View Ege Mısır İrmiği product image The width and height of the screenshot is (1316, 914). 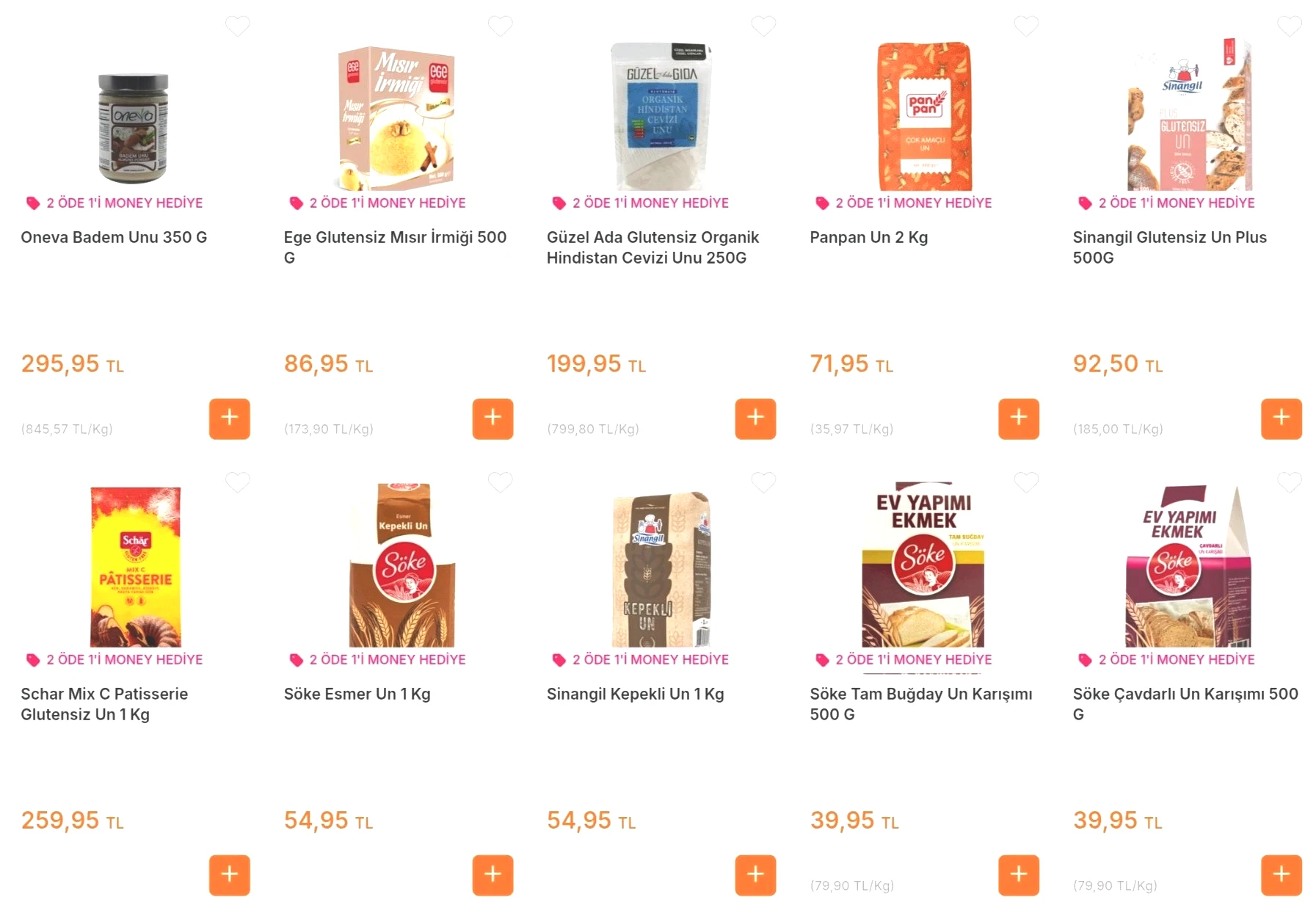[397, 117]
